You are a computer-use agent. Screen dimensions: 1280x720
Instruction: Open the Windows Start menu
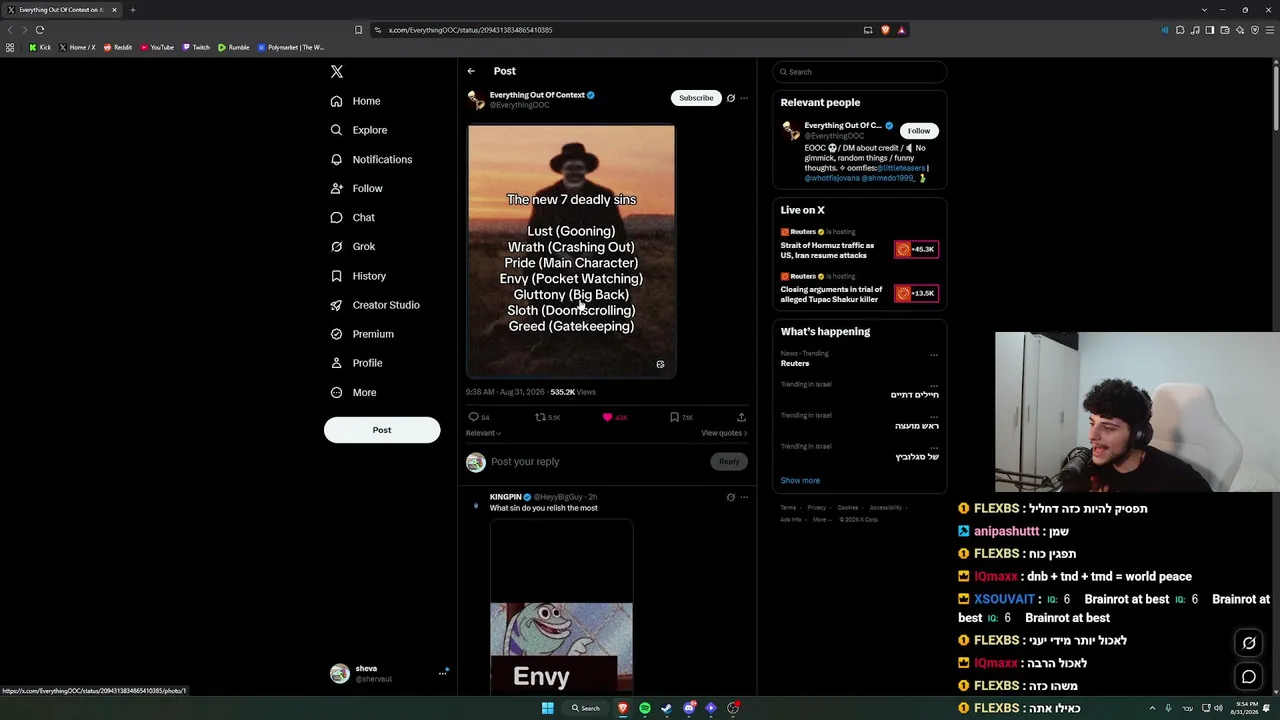(547, 708)
